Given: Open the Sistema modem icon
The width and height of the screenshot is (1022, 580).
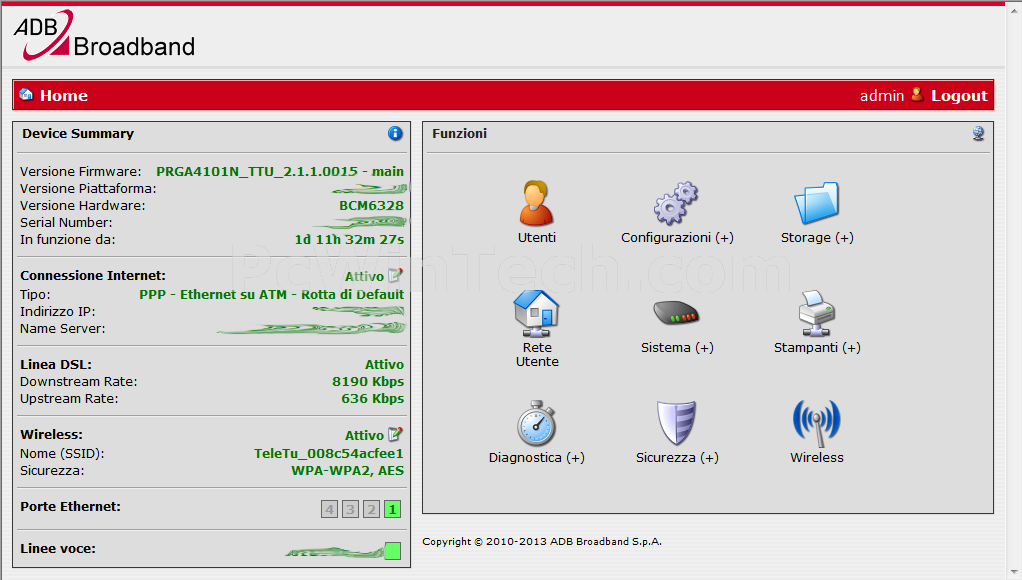Looking at the screenshot, I should pos(676,313).
